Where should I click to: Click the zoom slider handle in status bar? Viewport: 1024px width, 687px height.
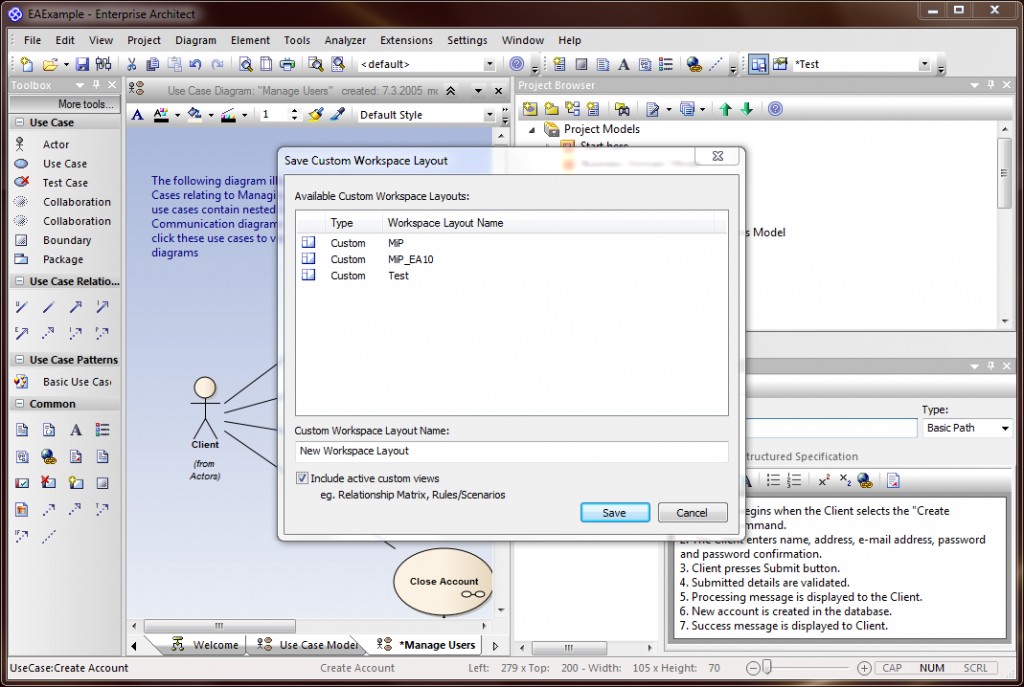point(767,667)
